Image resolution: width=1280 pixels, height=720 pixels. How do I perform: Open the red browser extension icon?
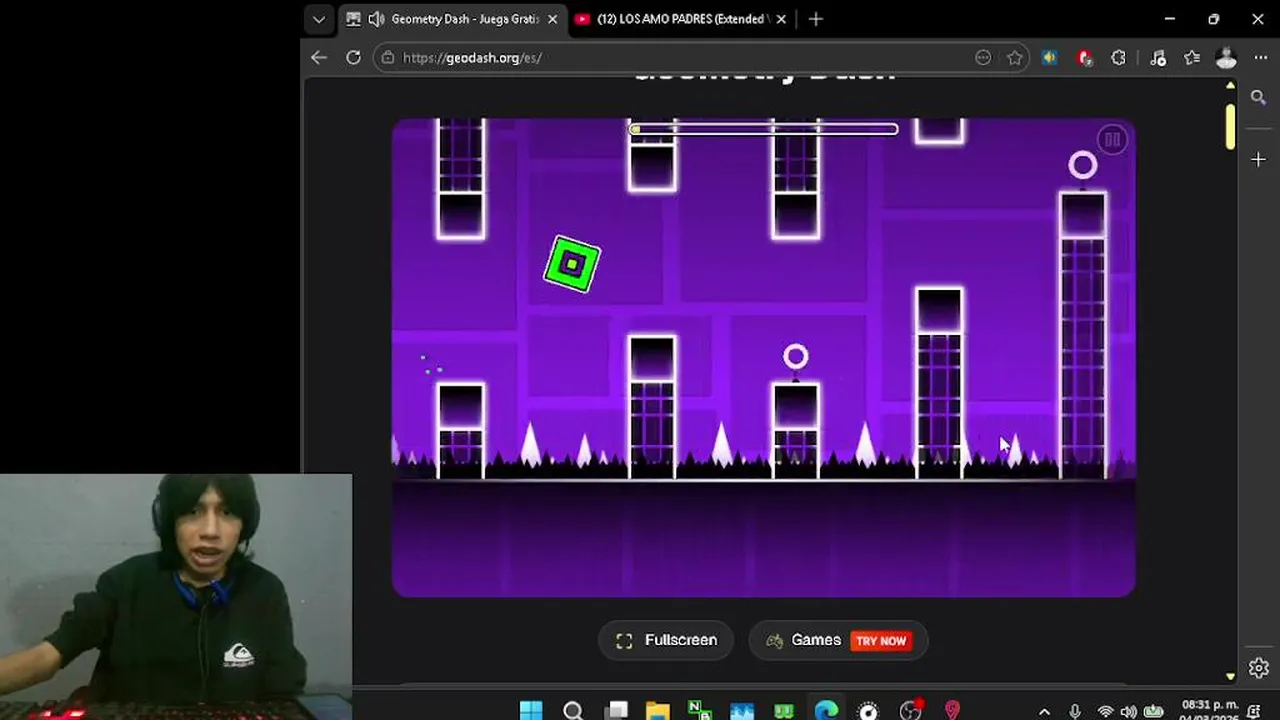[1085, 58]
